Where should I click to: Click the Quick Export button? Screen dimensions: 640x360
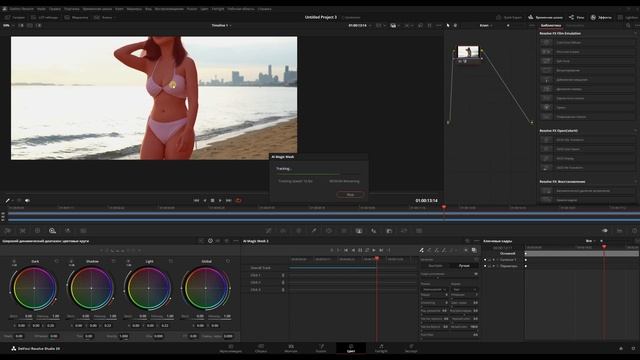tap(509, 18)
